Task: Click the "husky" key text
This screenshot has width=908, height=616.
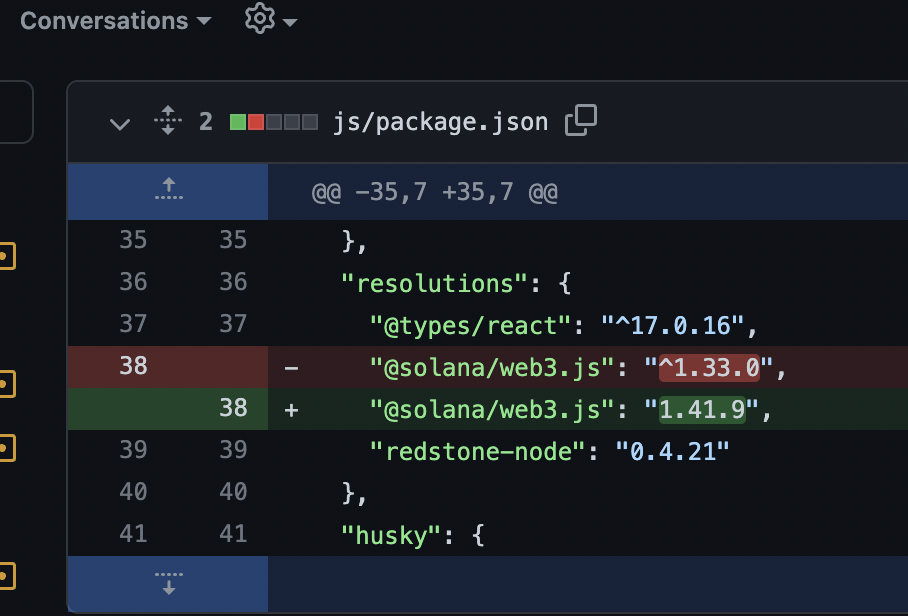Action: (x=391, y=536)
